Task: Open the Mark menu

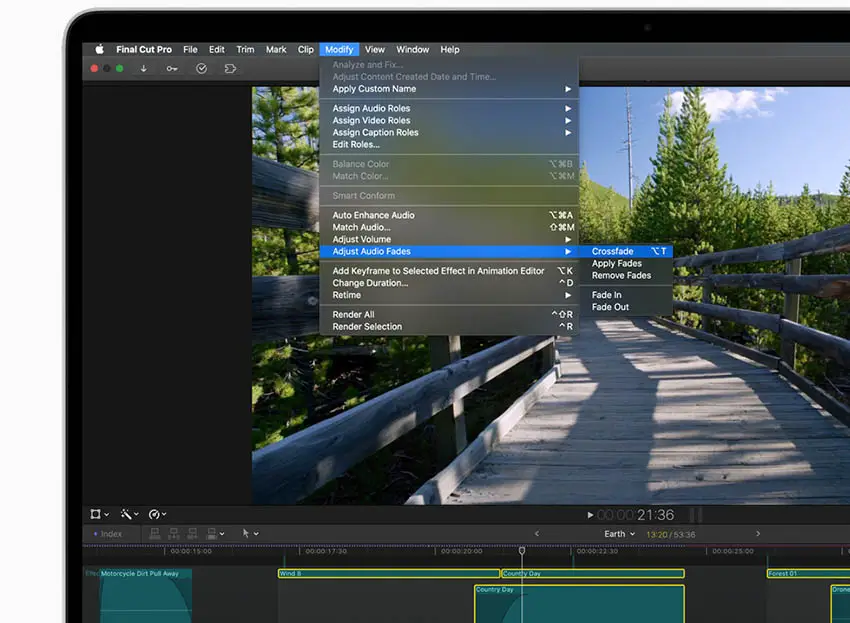Action: click(276, 49)
